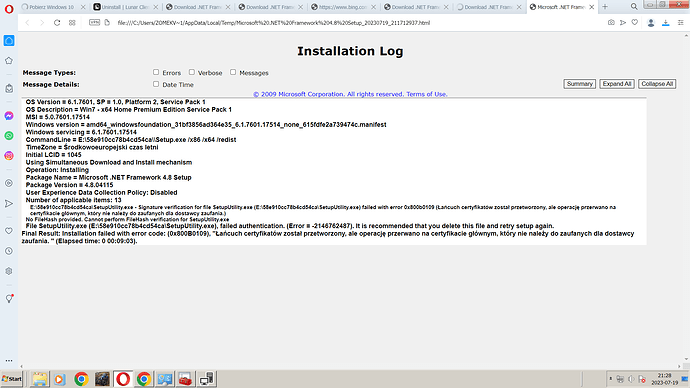Image resolution: width=690 pixels, height=388 pixels.
Task: Open the media player taskbar icon
Action: click(60, 379)
